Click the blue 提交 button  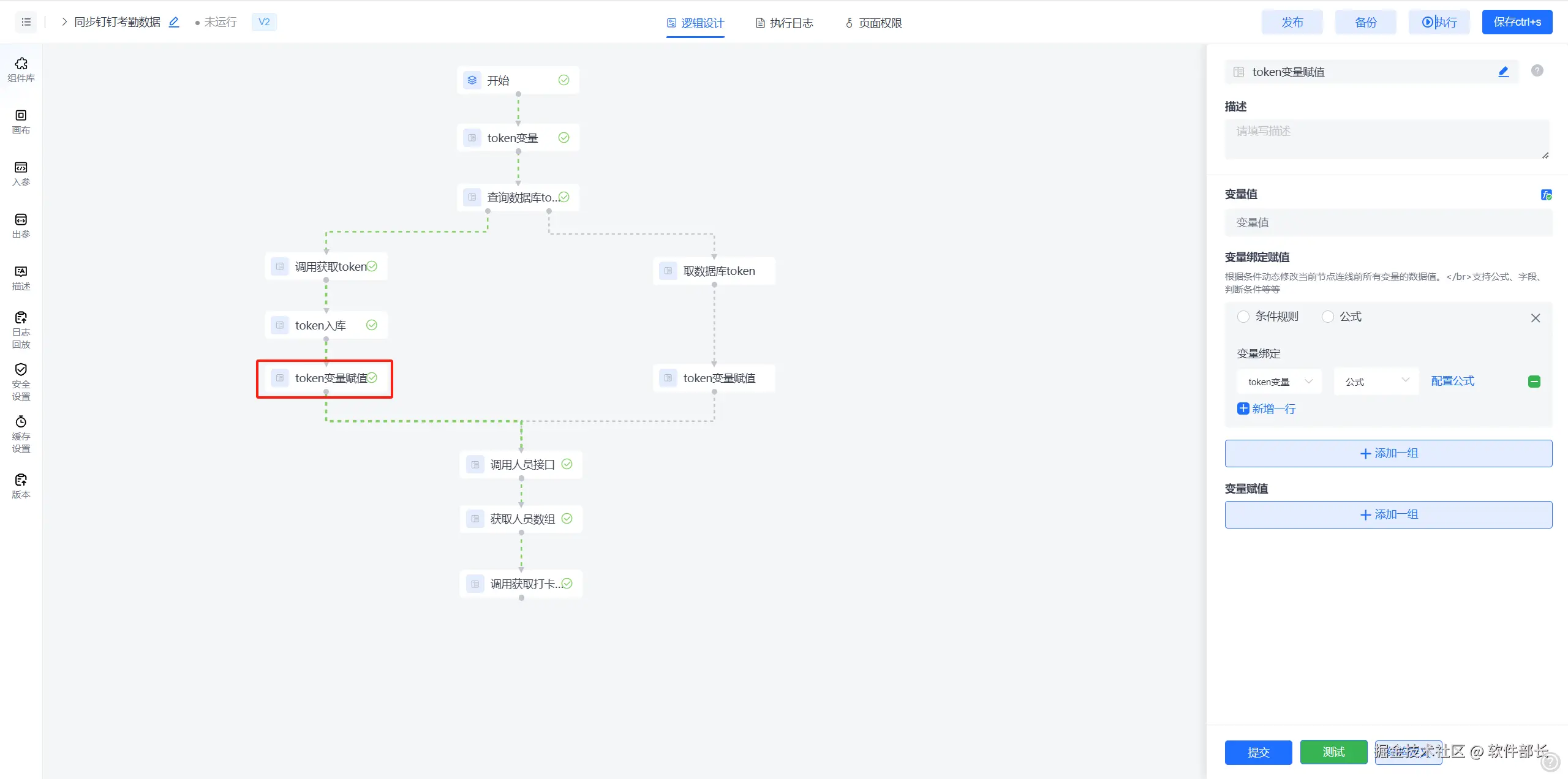tap(1258, 752)
